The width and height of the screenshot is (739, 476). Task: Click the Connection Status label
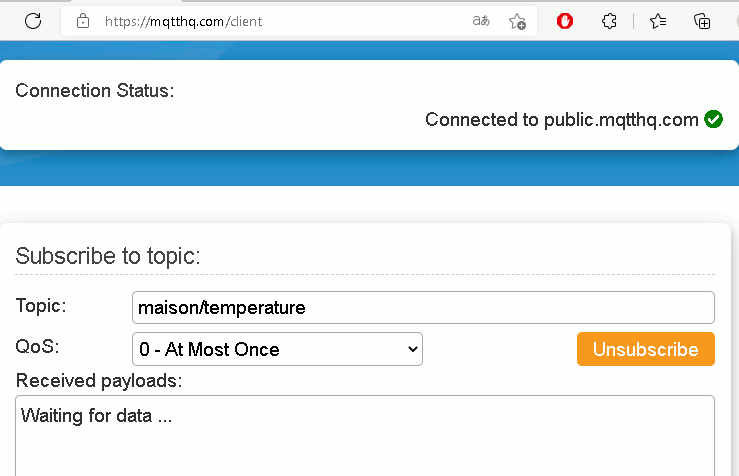95,90
